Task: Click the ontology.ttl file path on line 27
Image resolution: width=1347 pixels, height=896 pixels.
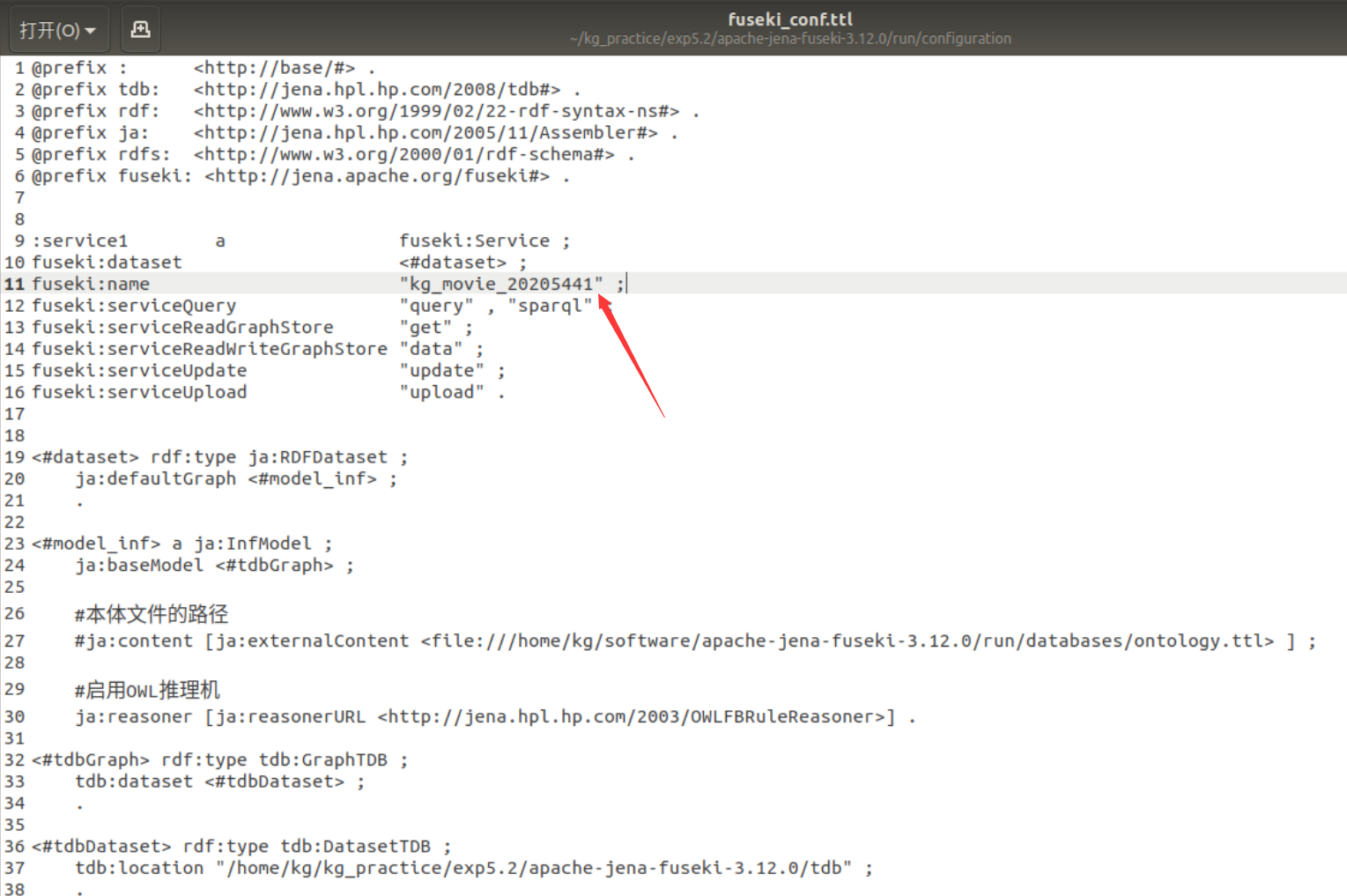Action: pyautogui.click(x=847, y=641)
